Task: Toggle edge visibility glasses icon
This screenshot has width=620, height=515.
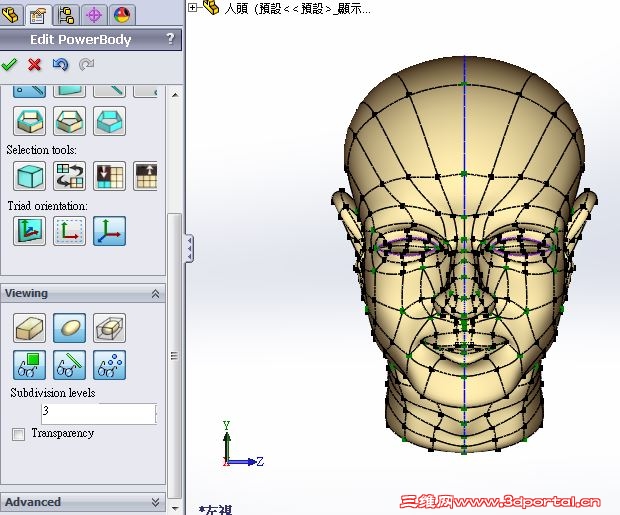Action: pos(69,365)
